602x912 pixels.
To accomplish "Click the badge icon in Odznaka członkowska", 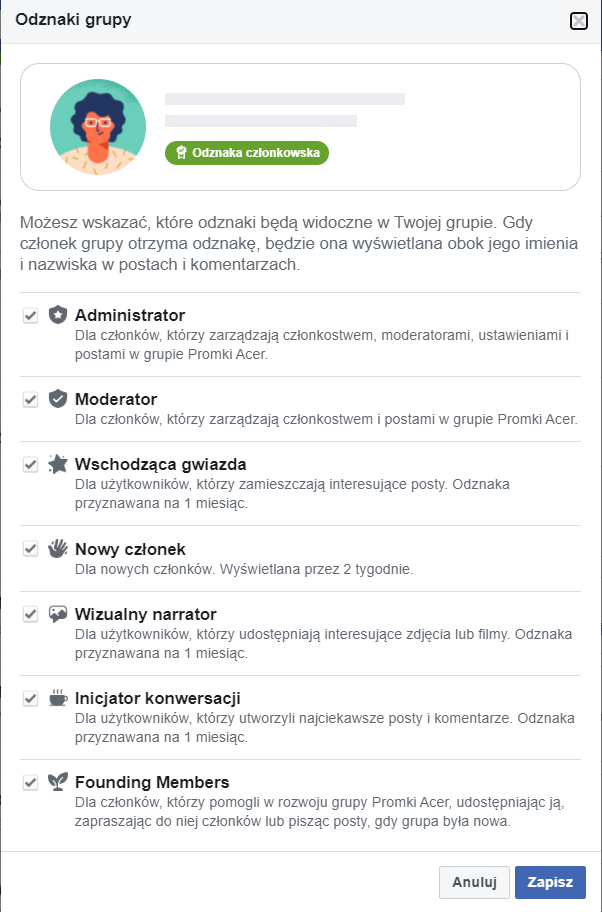I will 181,152.
